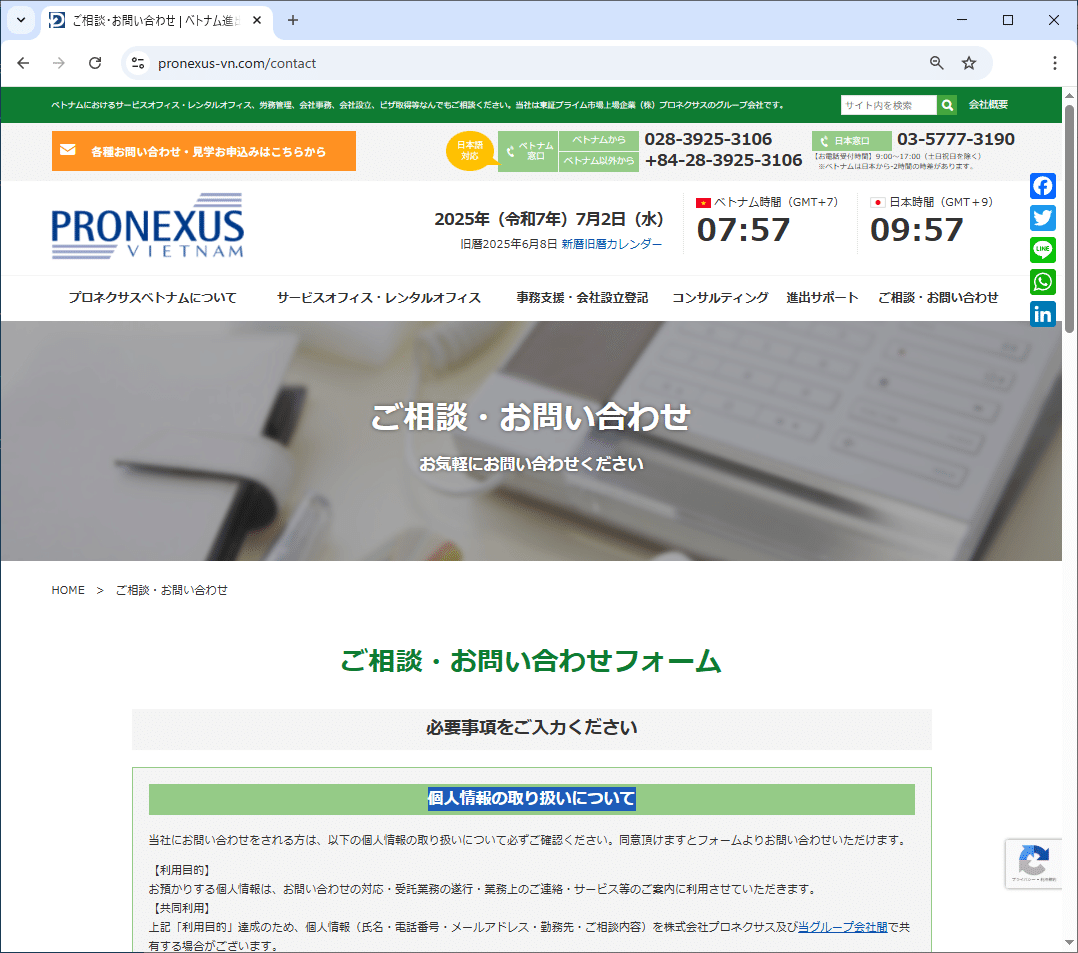Click the Twitter share icon
Viewport: 1078px width, 953px height.
tap(1043, 218)
